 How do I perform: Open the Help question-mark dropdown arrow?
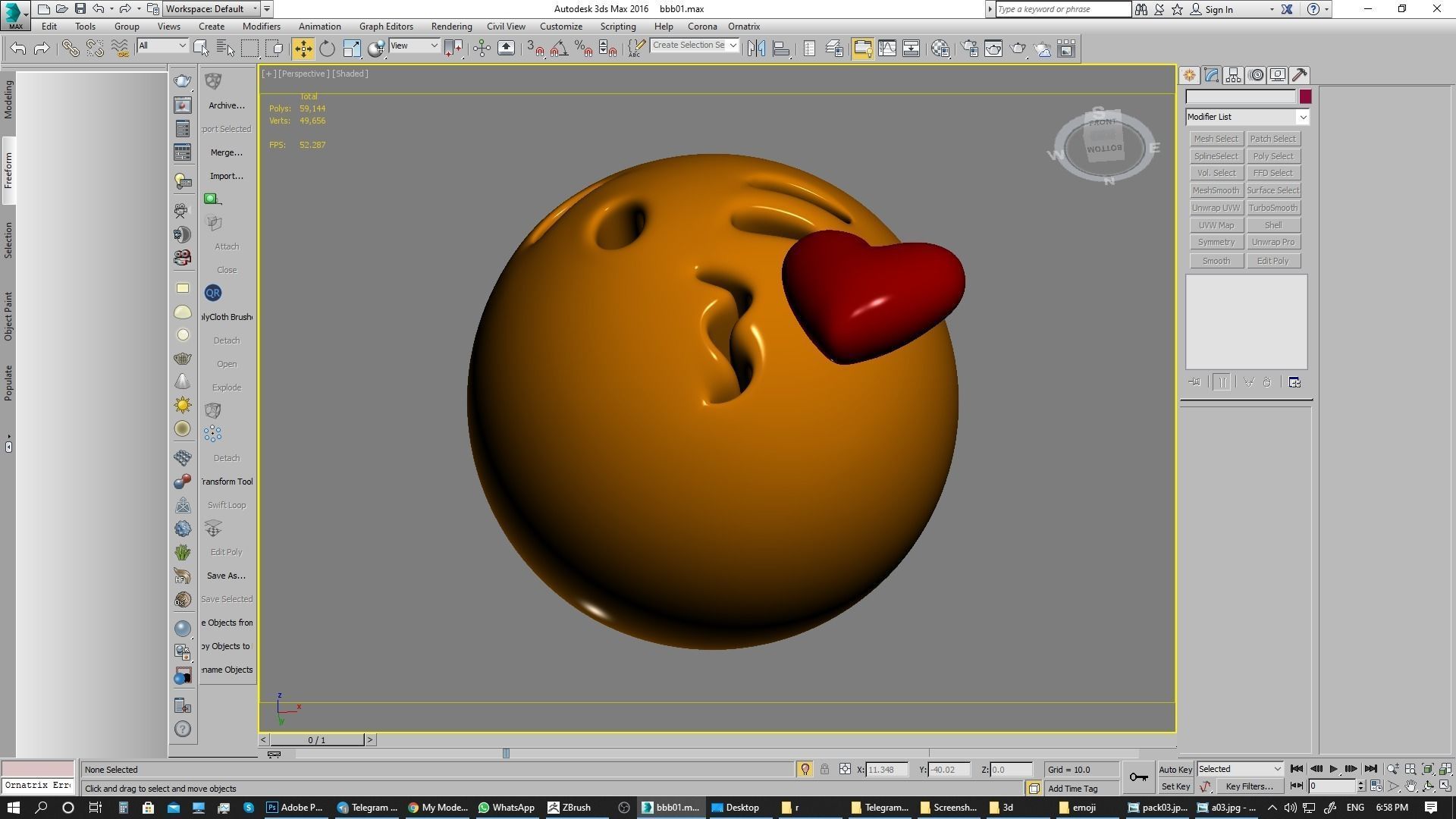point(1326,10)
